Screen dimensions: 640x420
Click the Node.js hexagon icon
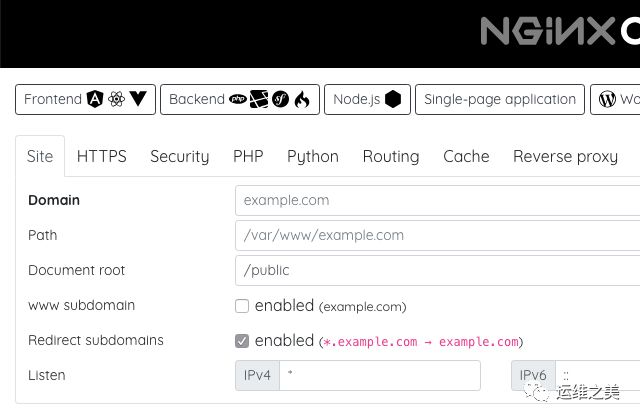393,99
